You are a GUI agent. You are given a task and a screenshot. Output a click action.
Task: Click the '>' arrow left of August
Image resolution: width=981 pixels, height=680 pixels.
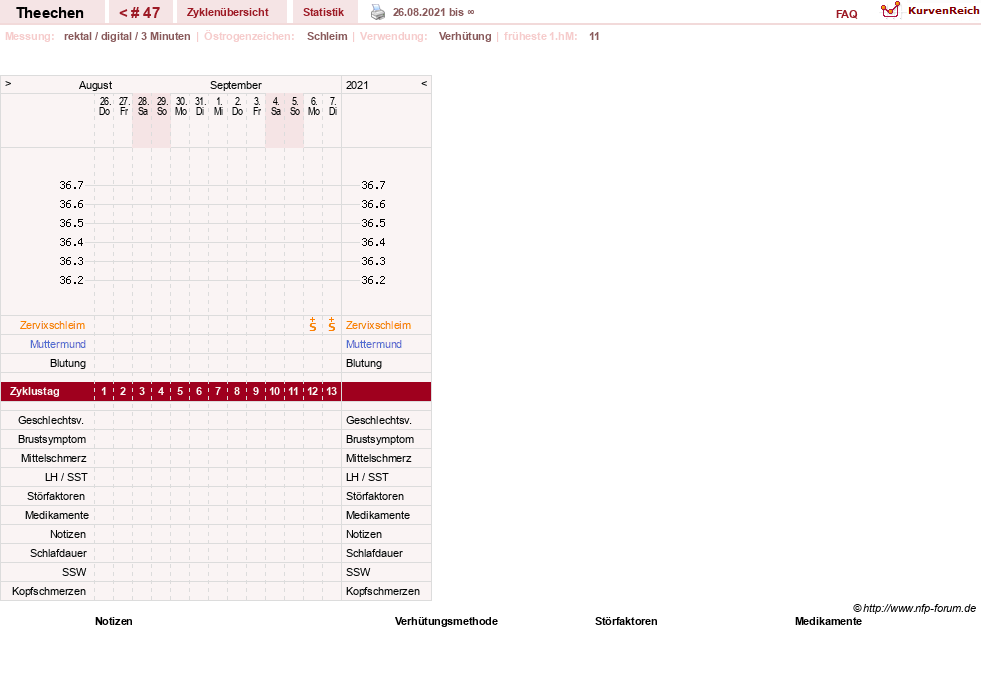[x=8, y=83]
